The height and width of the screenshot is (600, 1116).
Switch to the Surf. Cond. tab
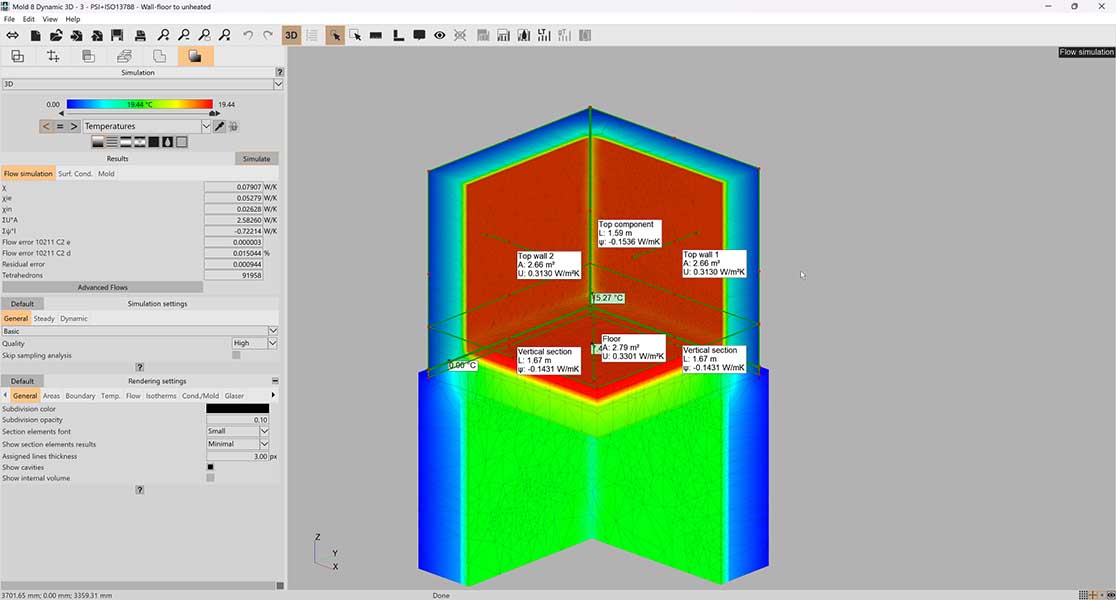(x=75, y=174)
